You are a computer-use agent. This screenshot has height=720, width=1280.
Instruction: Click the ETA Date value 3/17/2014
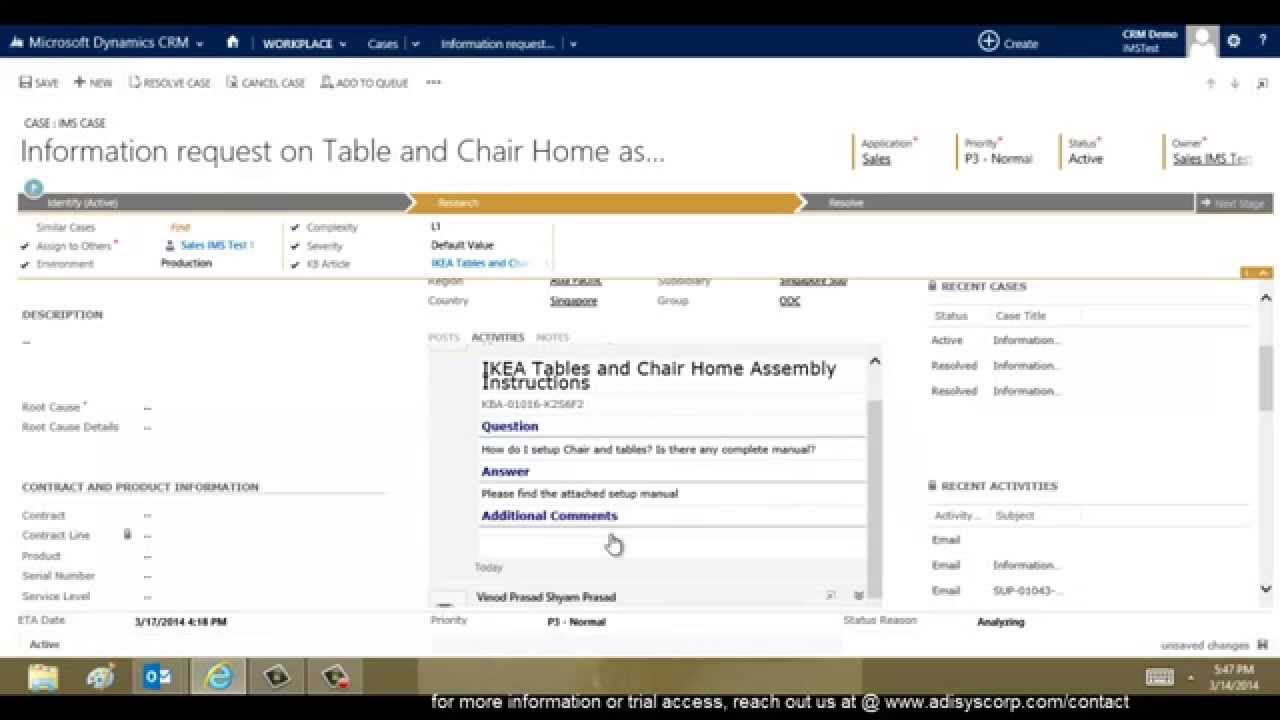pos(180,622)
